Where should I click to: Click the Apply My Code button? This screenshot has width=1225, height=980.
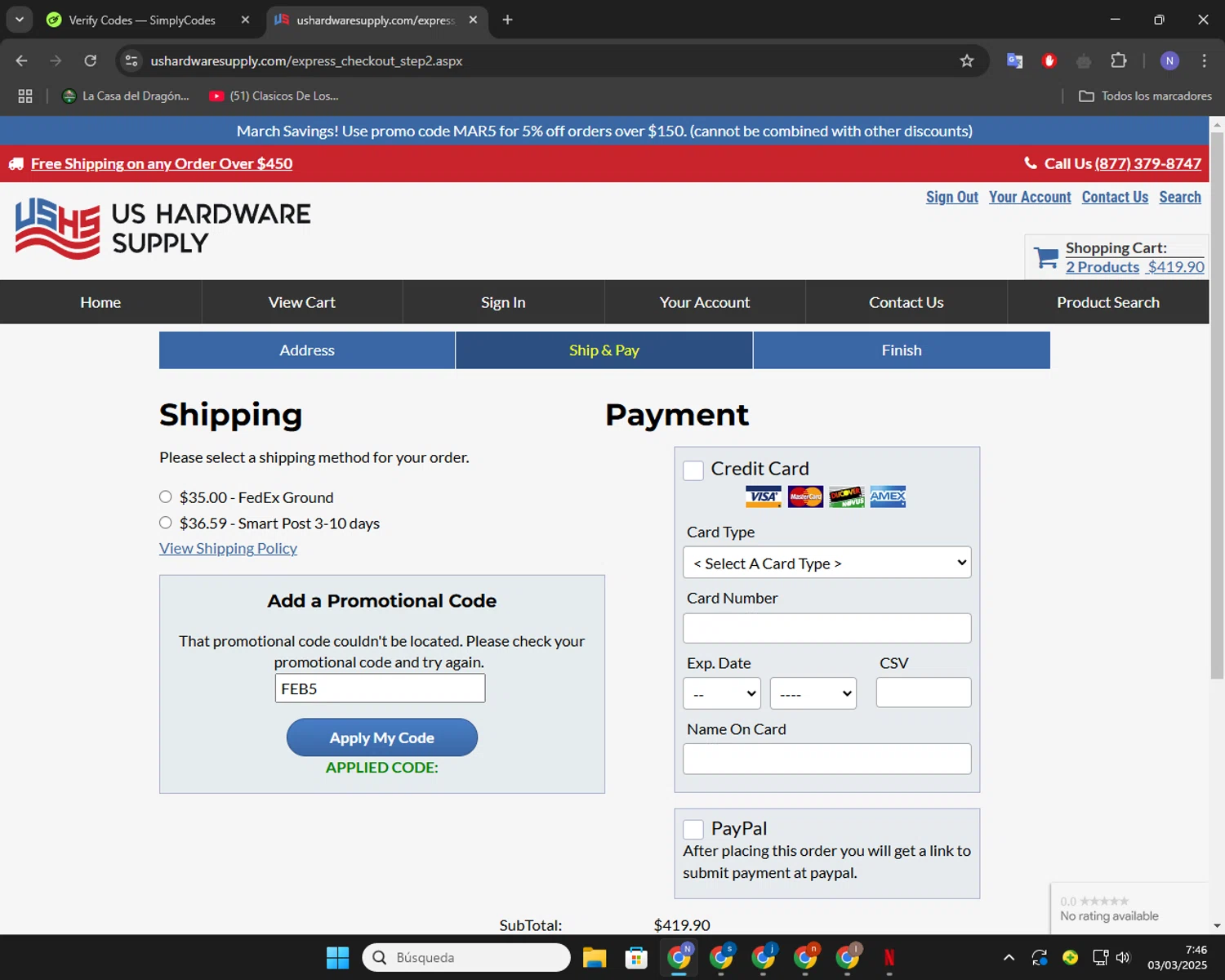coord(382,737)
